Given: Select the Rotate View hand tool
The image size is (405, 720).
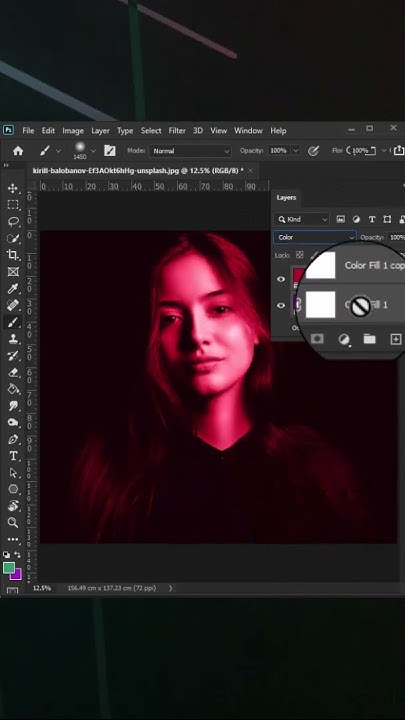Looking at the screenshot, I should [x=13, y=506].
